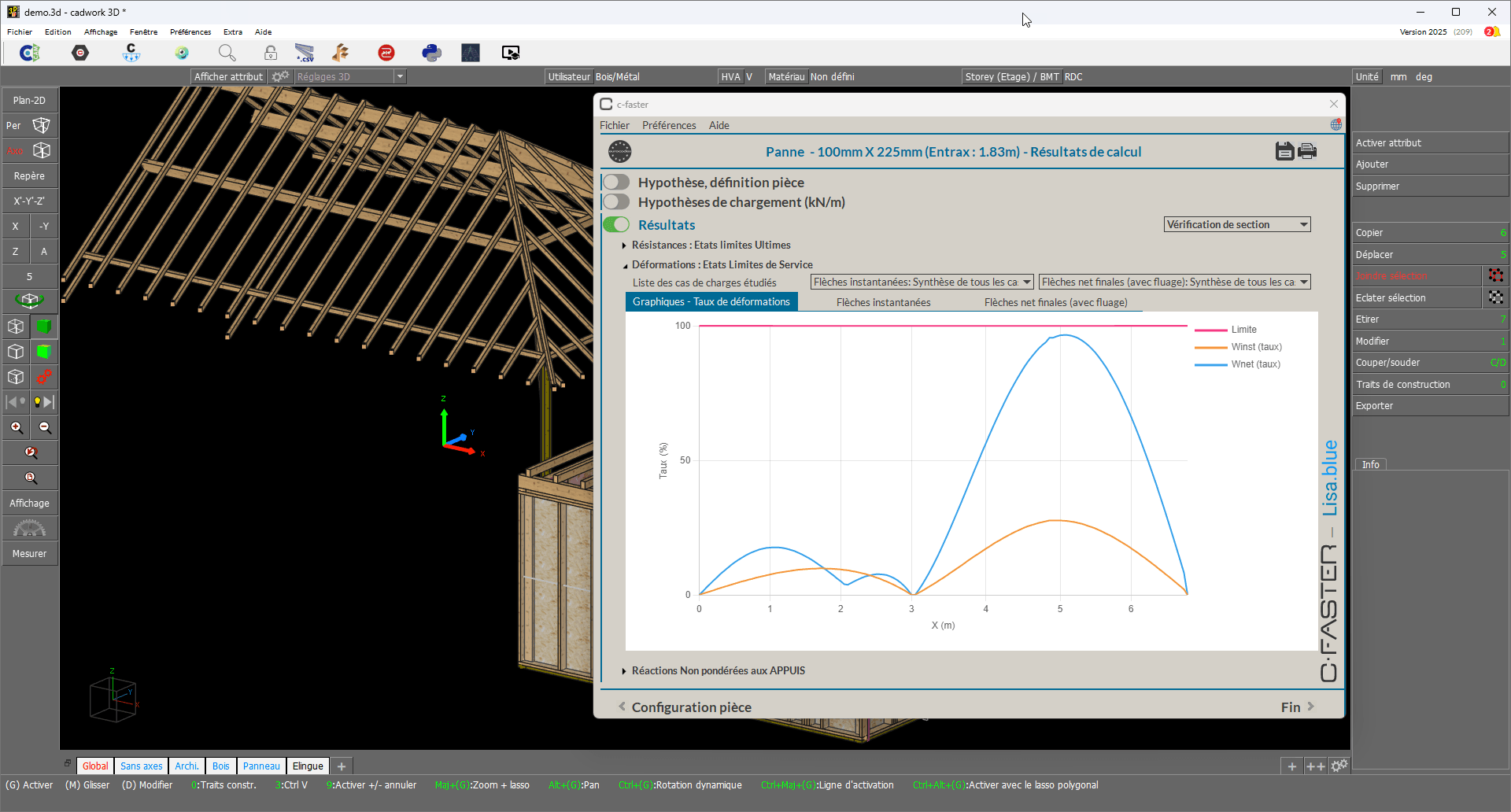Click the hexagonal nut connector icon
The width and height of the screenshot is (1511, 812).
click(80, 53)
